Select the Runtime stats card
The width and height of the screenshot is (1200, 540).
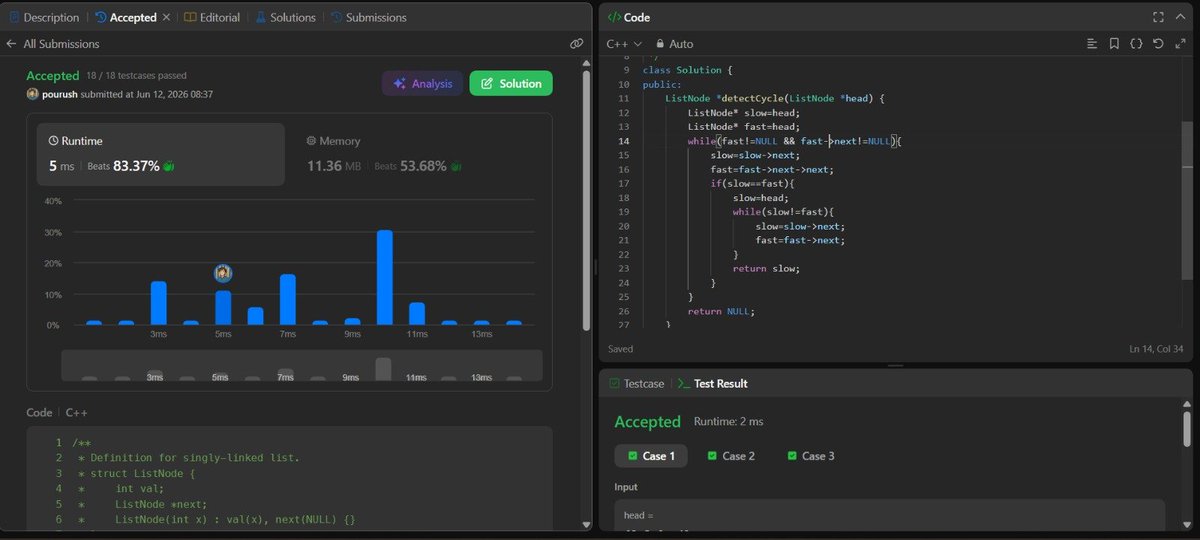[x=161, y=155]
